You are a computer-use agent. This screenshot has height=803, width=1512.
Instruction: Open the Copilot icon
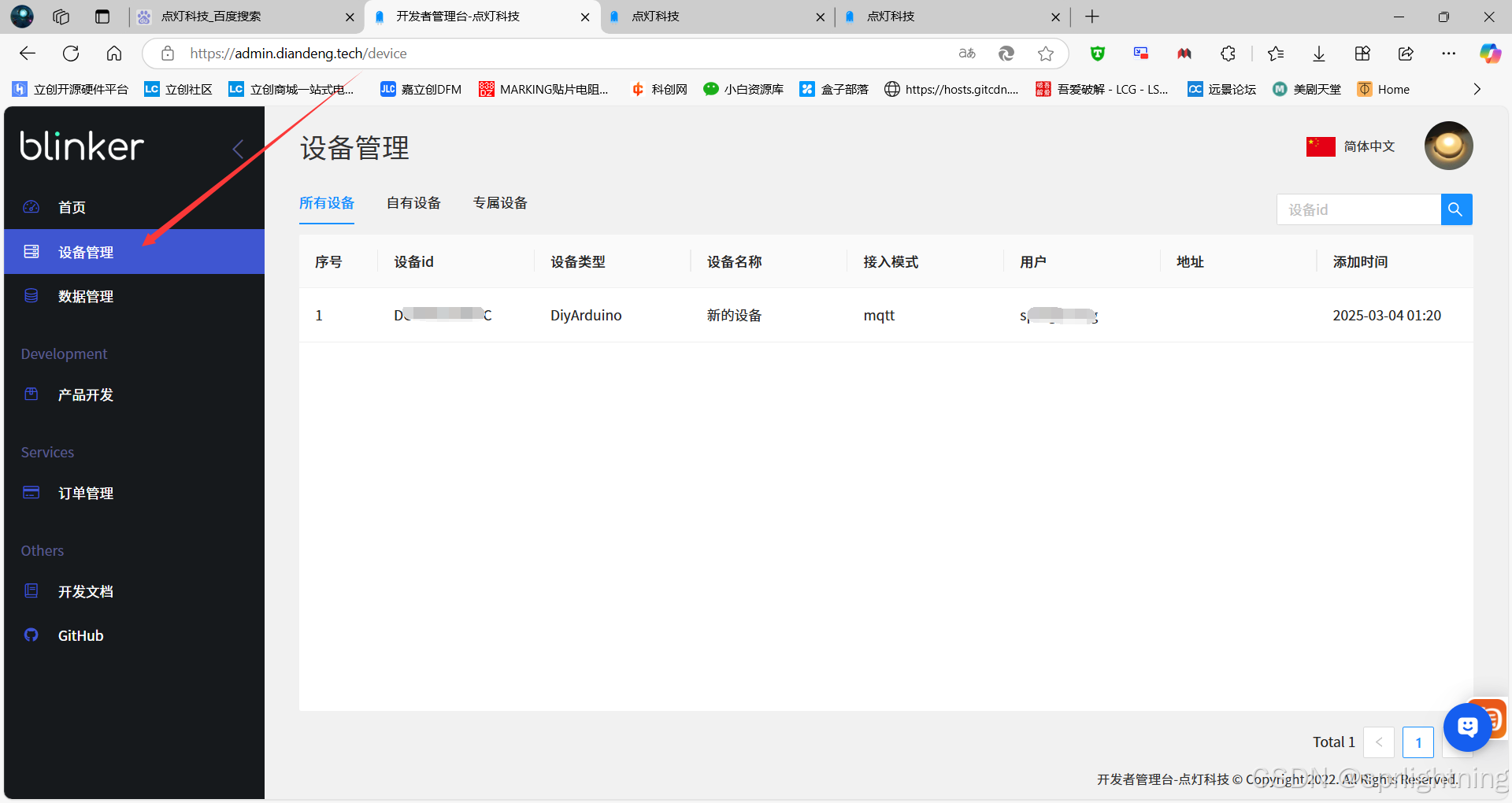pos(1490,53)
